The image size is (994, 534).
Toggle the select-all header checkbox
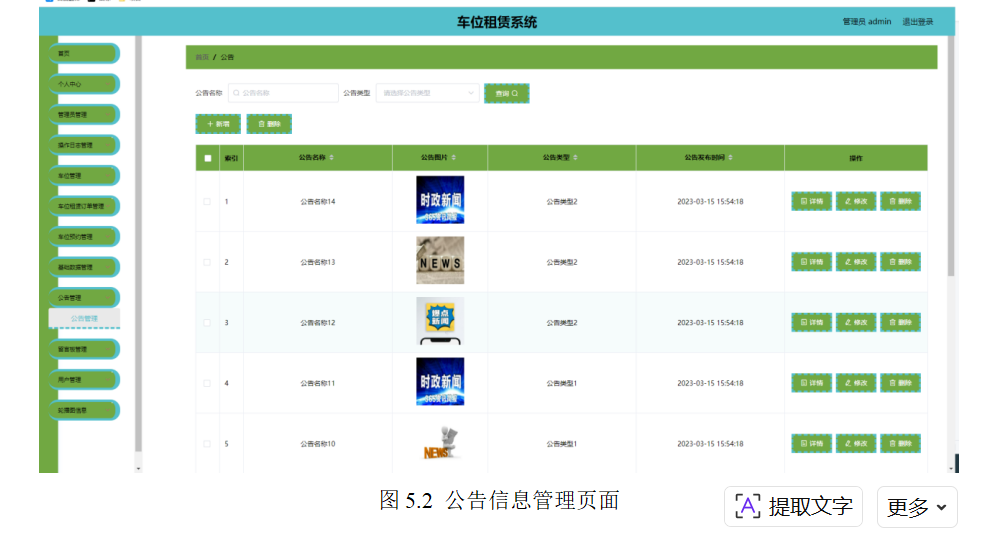point(208,158)
